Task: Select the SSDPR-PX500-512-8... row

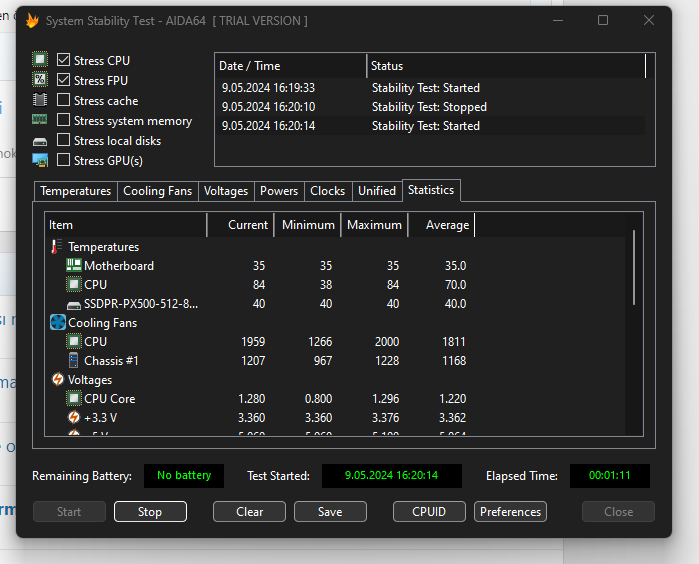Action: pyautogui.click(x=337, y=304)
